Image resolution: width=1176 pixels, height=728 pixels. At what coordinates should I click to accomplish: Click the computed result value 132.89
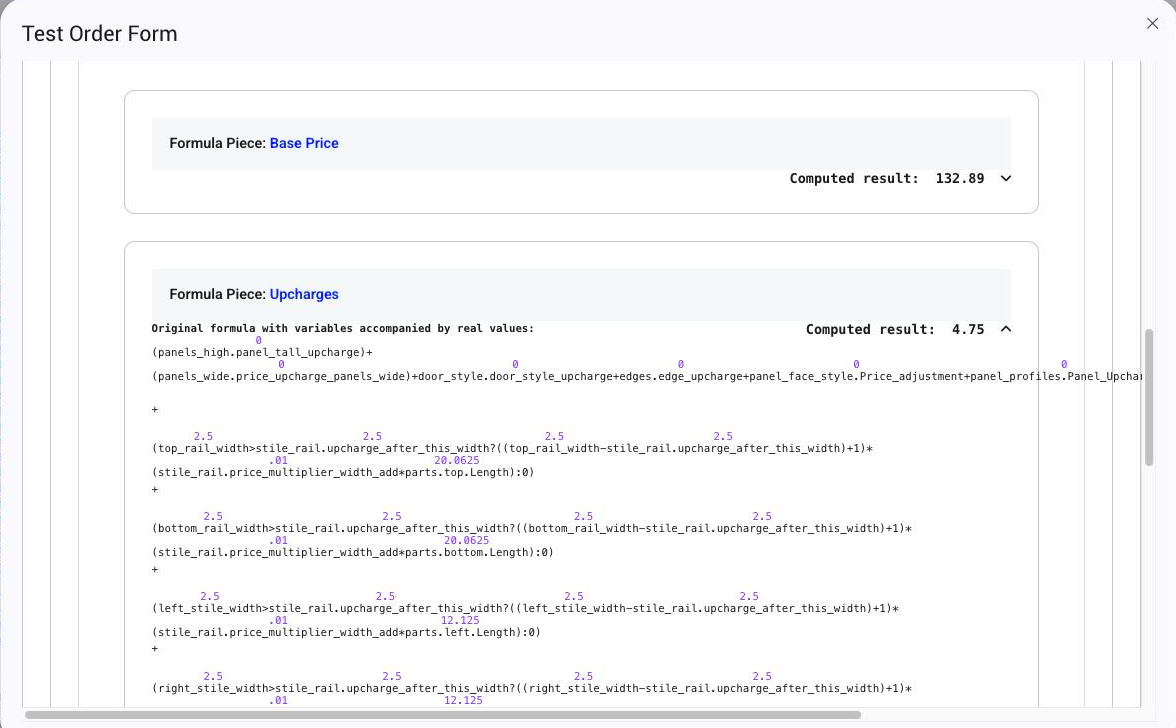click(959, 178)
